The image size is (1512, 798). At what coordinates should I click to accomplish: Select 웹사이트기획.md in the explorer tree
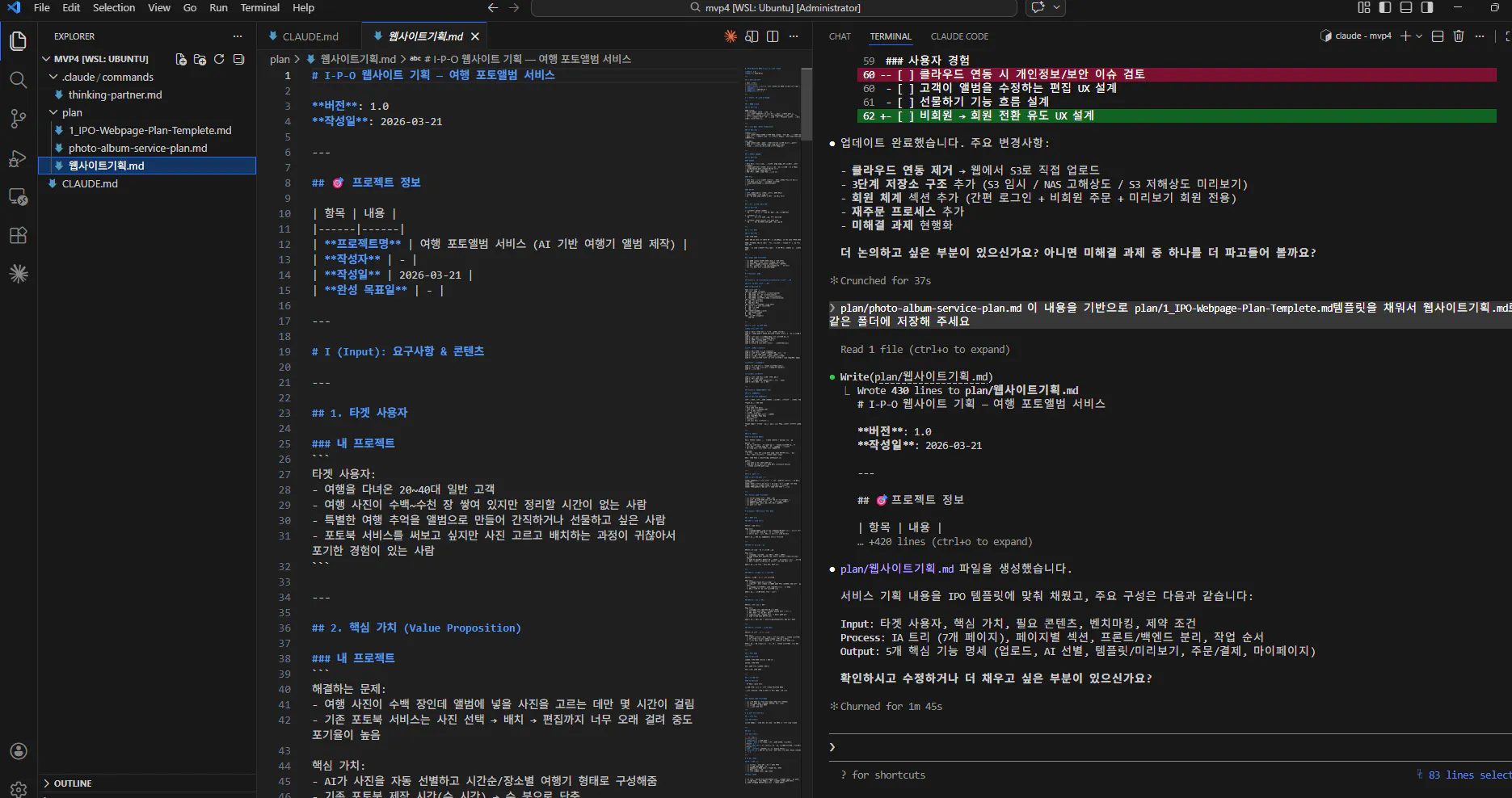click(147, 166)
